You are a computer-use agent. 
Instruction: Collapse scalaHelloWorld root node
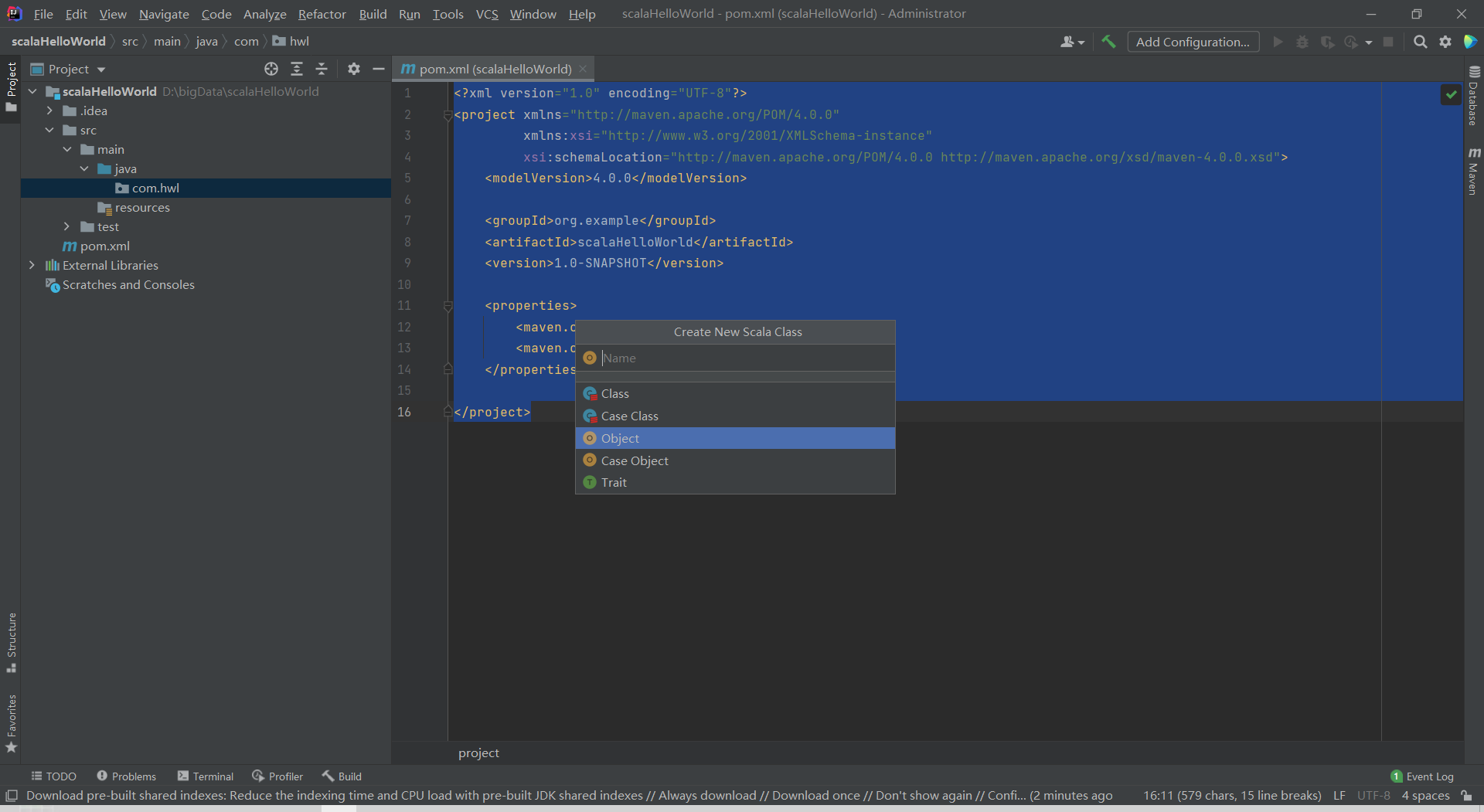tap(32, 91)
